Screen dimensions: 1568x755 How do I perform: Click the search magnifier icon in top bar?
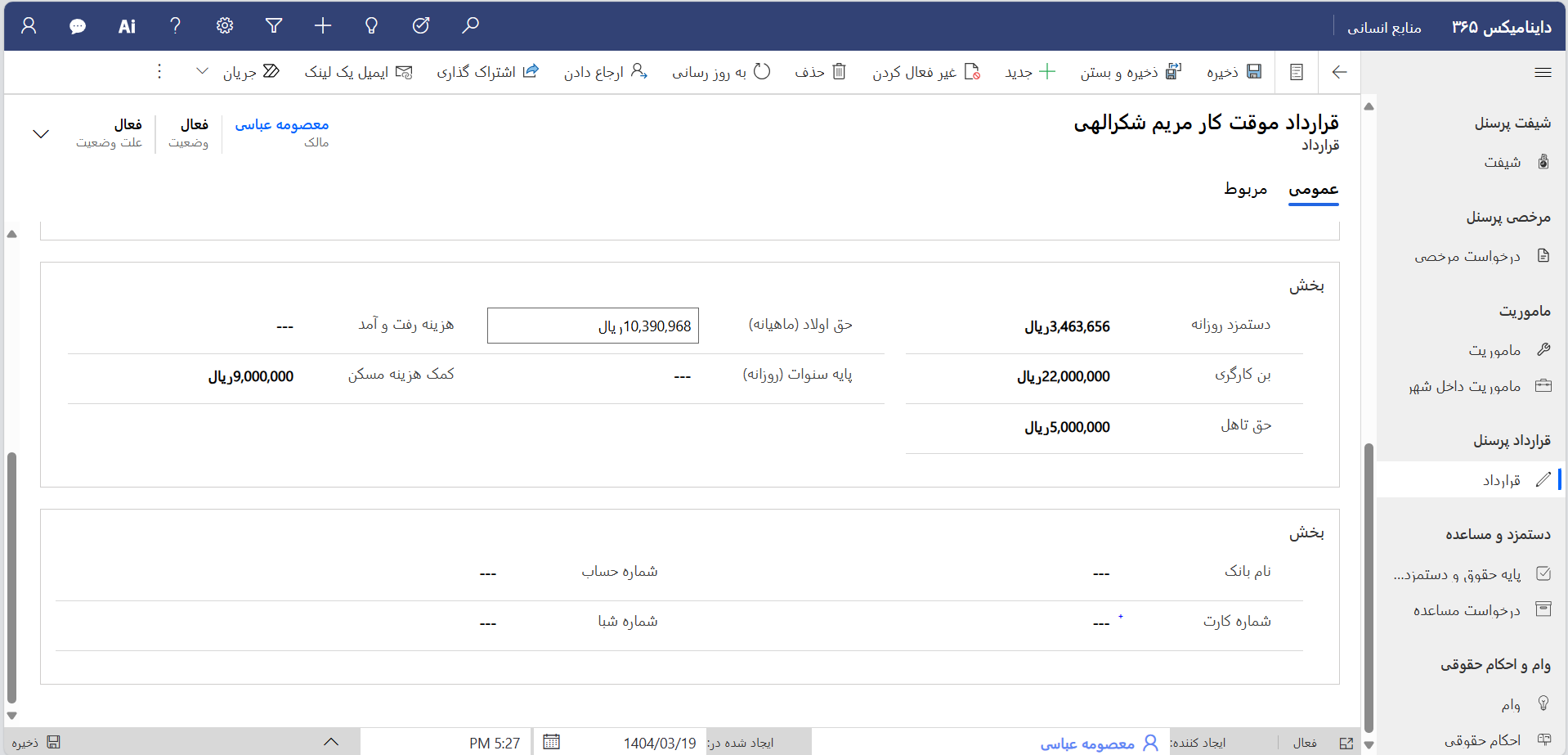point(470,26)
